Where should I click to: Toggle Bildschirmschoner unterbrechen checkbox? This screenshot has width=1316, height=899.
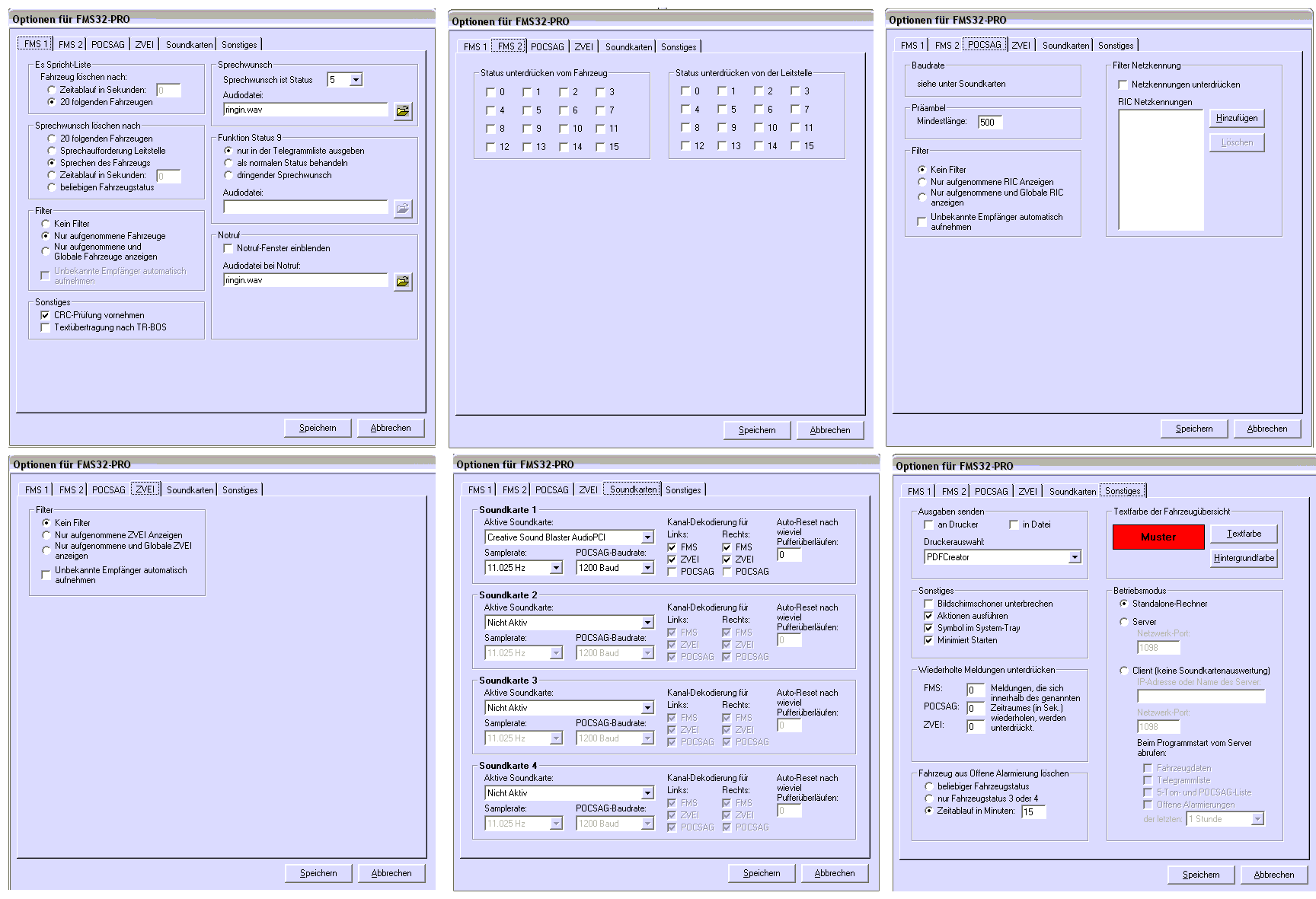tap(928, 604)
